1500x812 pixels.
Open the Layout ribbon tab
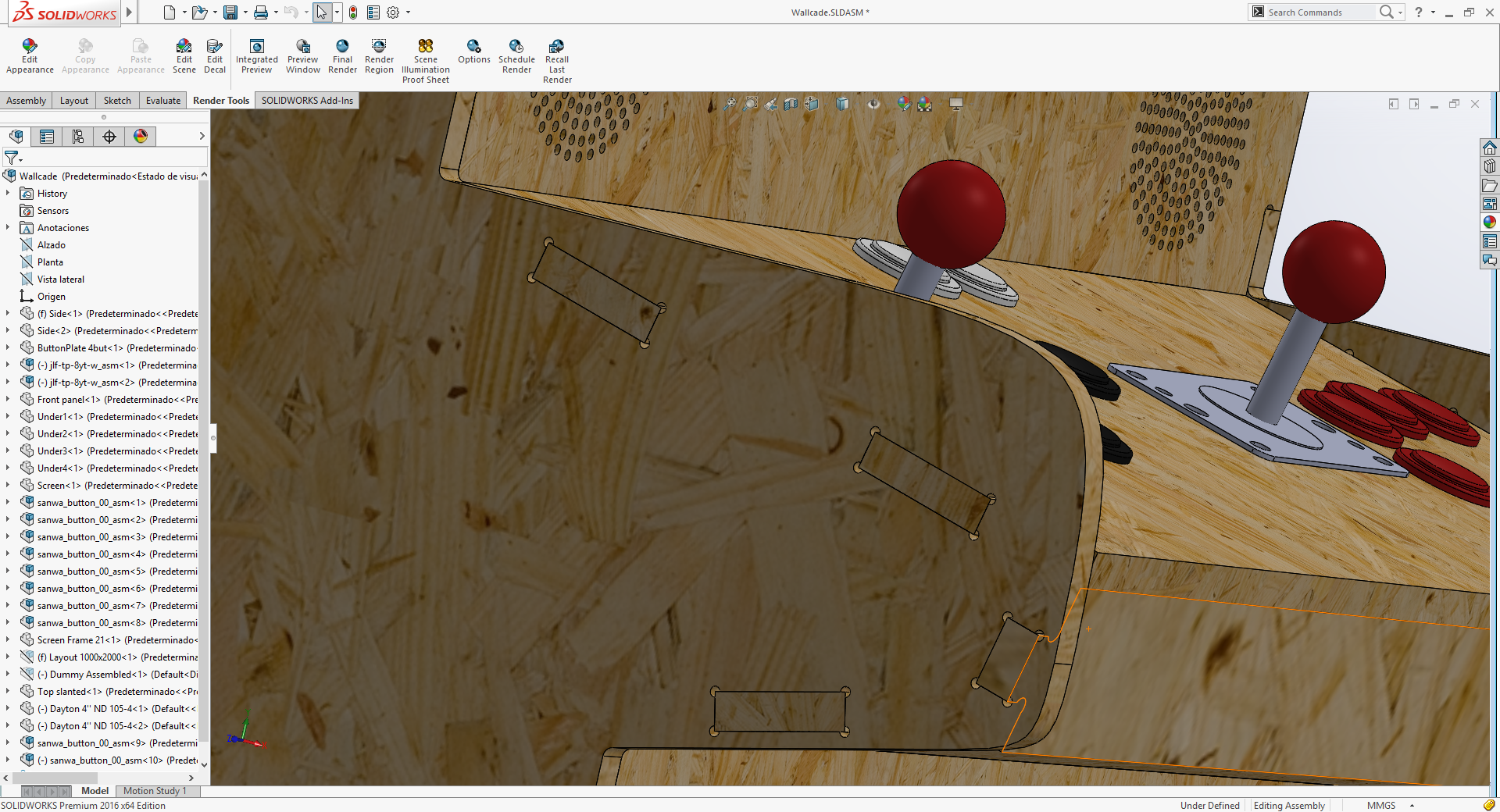(x=74, y=101)
